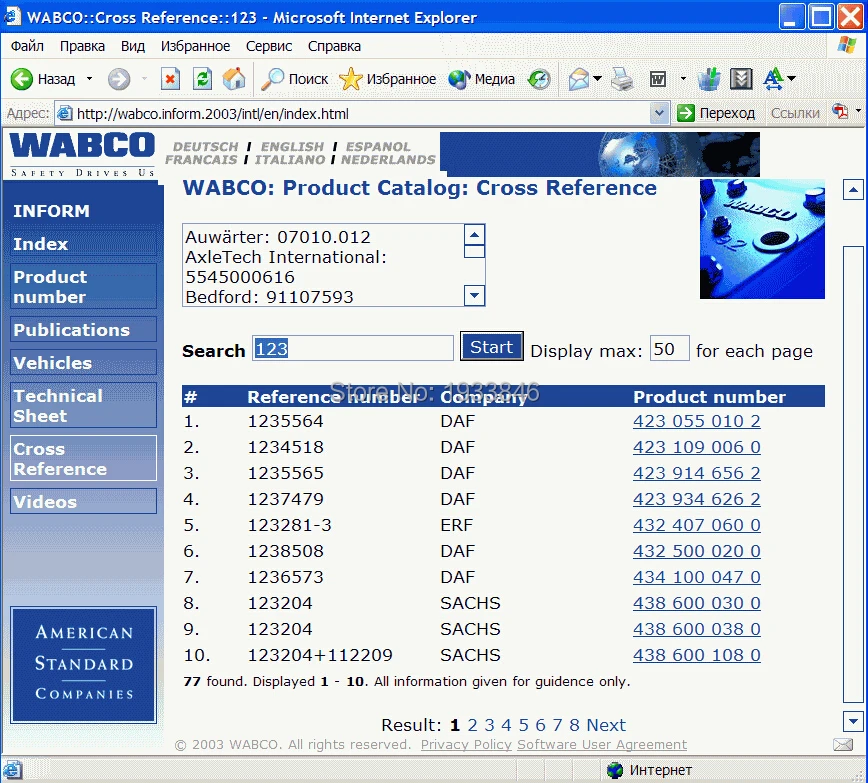
Task: Open Избранное favorites star in toolbar
Action: [x=388, y=79]
